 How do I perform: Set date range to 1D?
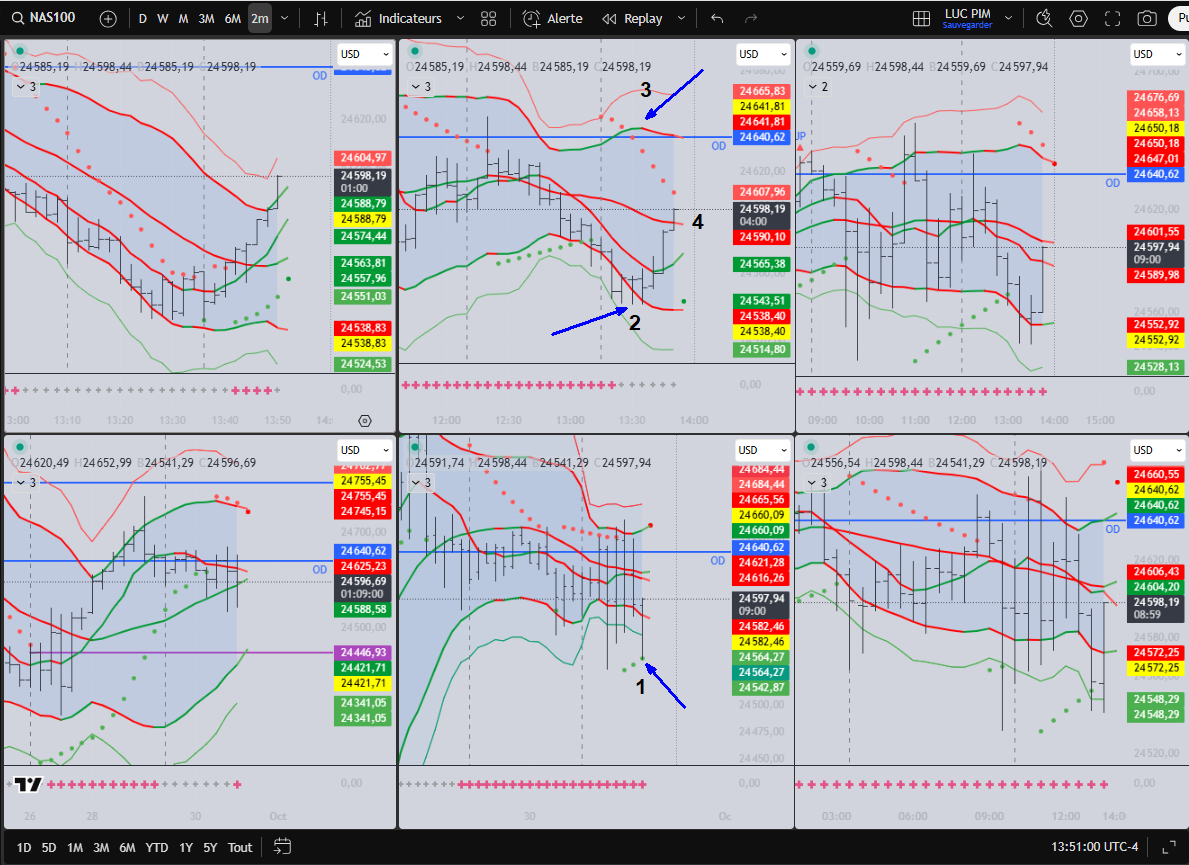24,848
